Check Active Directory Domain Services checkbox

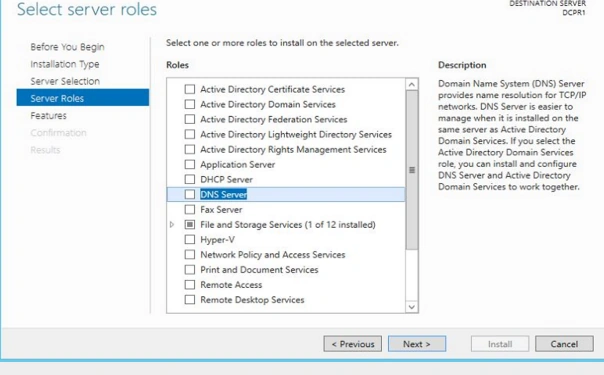point(190,104)
